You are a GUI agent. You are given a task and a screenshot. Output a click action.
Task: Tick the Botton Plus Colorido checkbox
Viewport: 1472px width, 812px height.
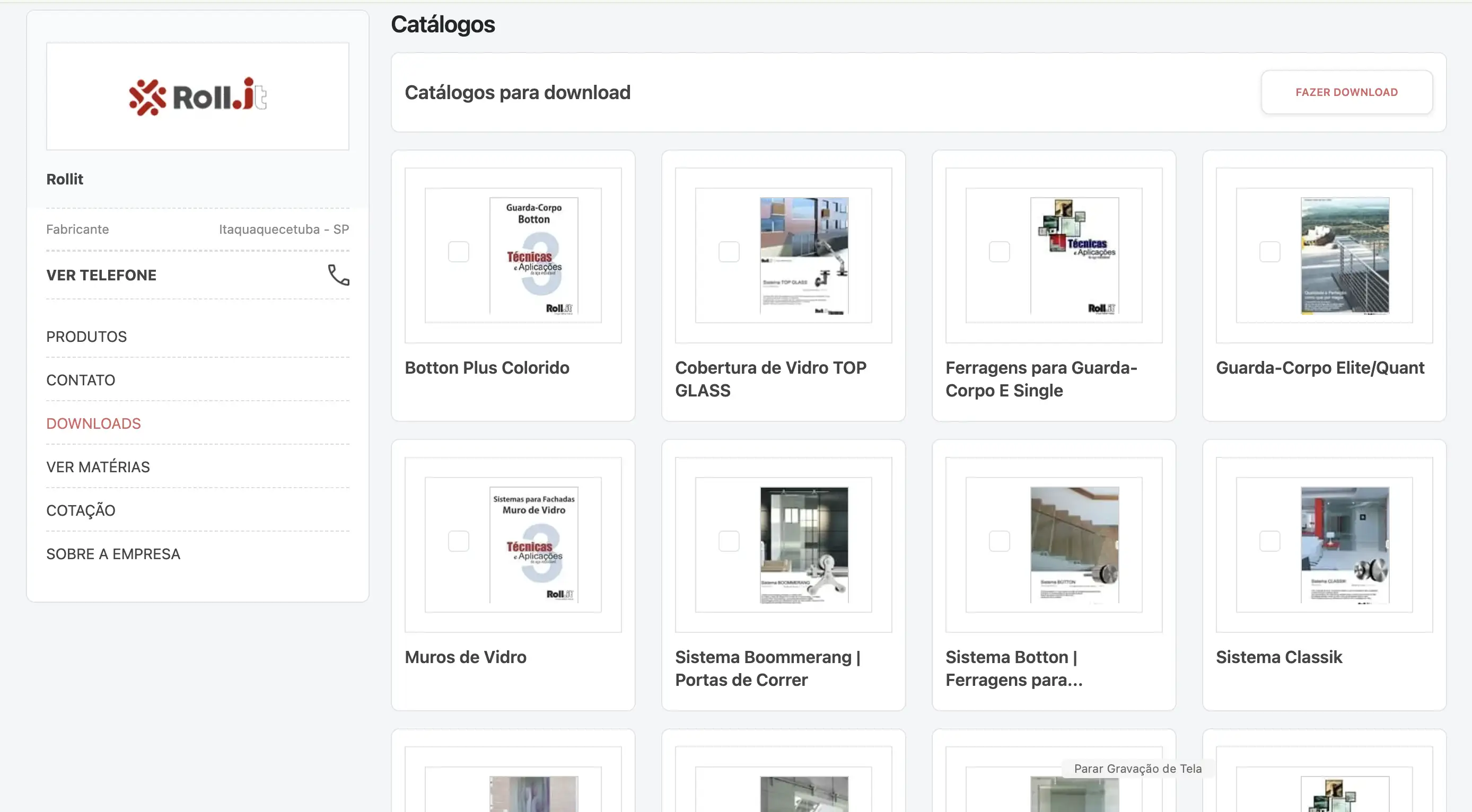click(x=458, y=252)
